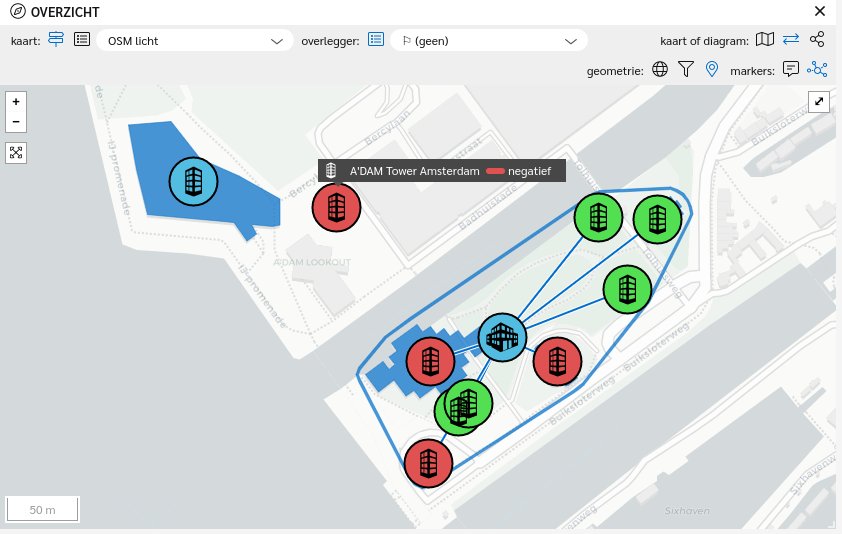842x534 pixels.
Task: Switch to map view icon
Action: pyautogui.click(x=764, y=40)
